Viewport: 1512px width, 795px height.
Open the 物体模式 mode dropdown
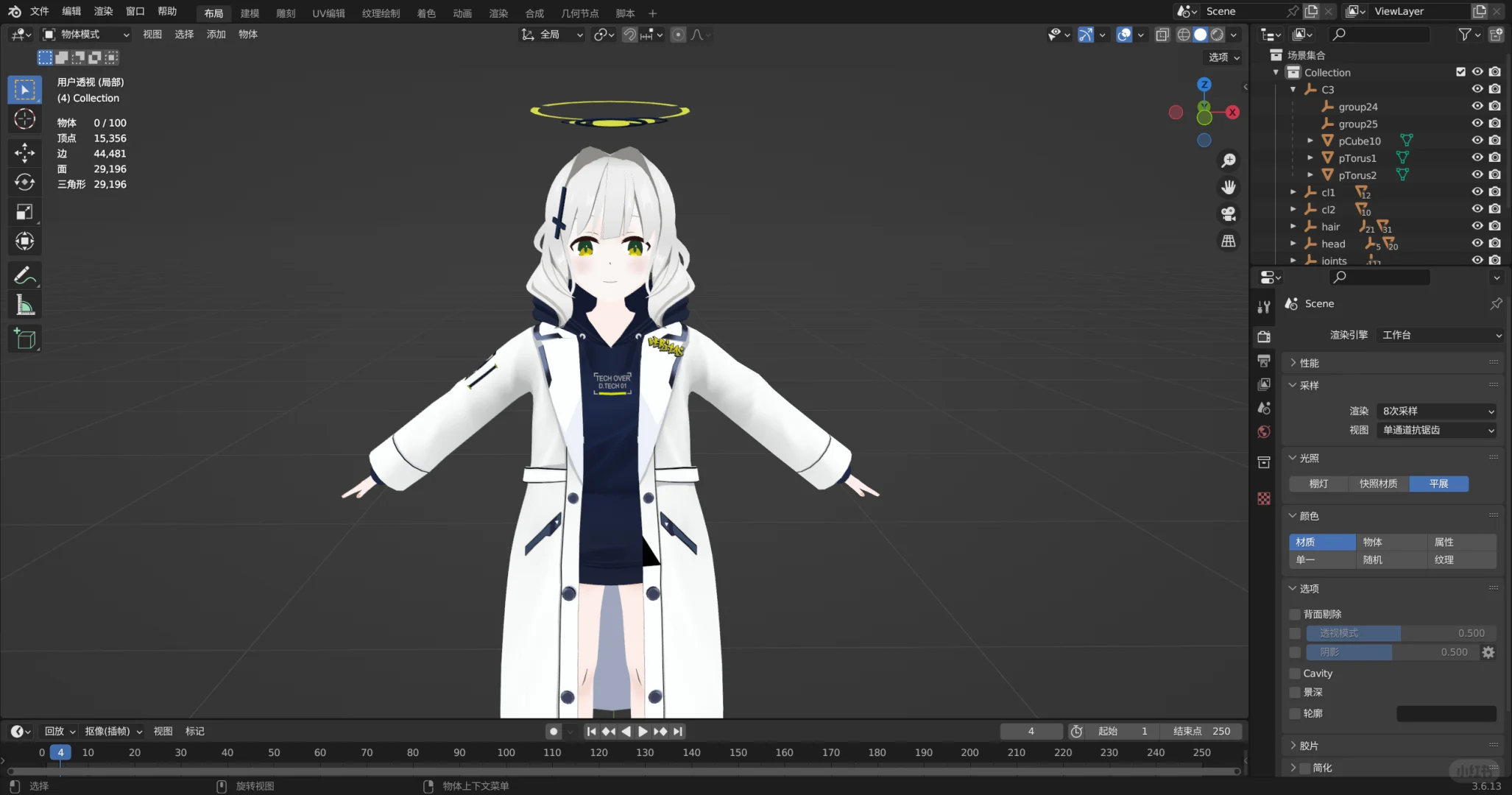tap(86, 35)
